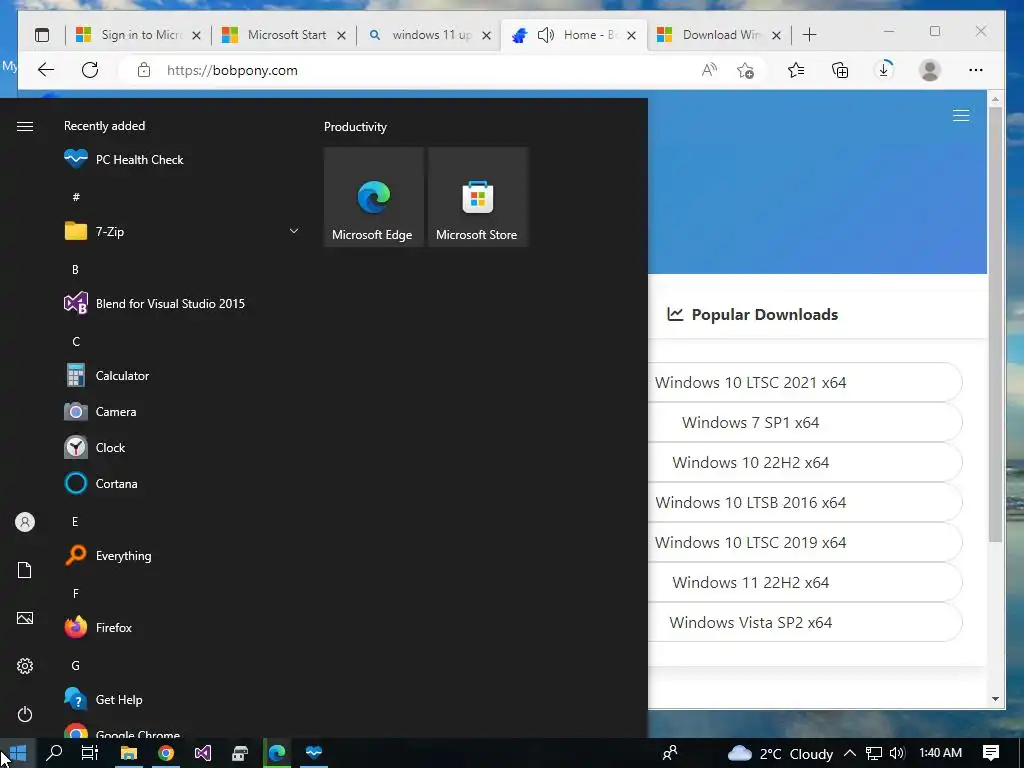Image resolution: width=1024 pixels, height=768 pixels.
Task: Open Windows 10 LTSC 2021 x64 download
Action: pyautogui.click(x=805, y=383)
